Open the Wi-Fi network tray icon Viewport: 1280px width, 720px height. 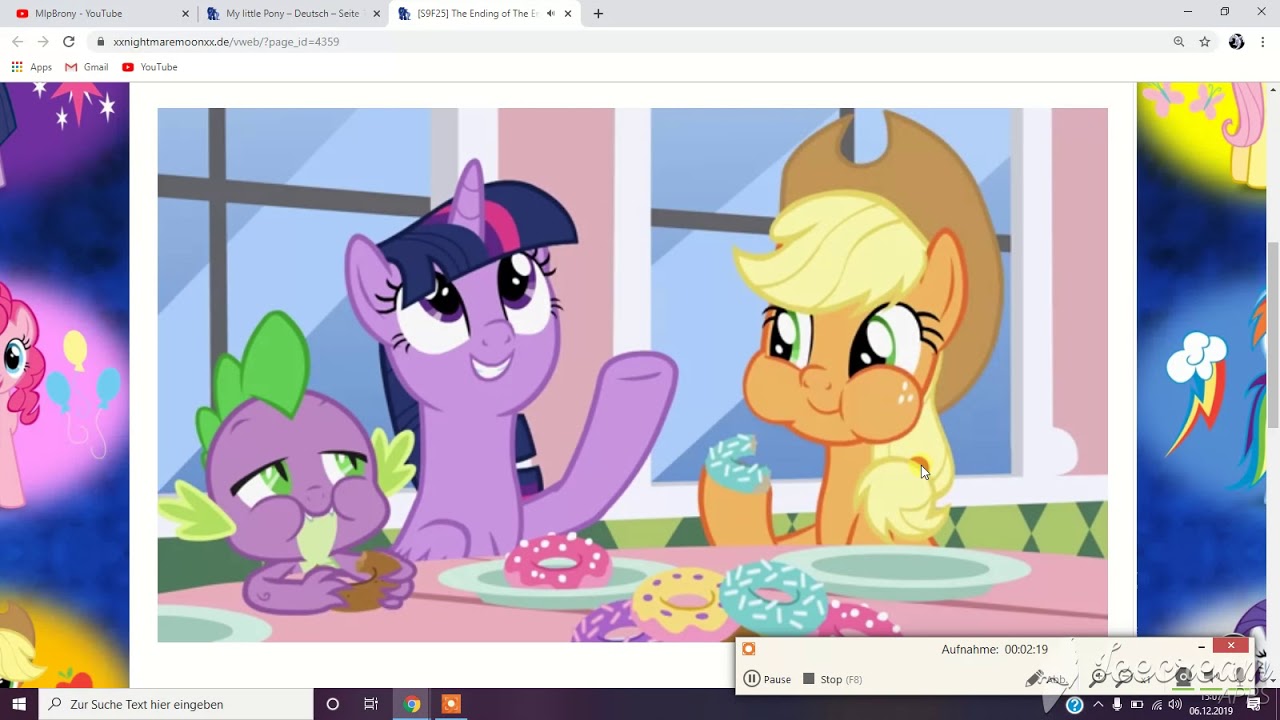click(1158, 704)
